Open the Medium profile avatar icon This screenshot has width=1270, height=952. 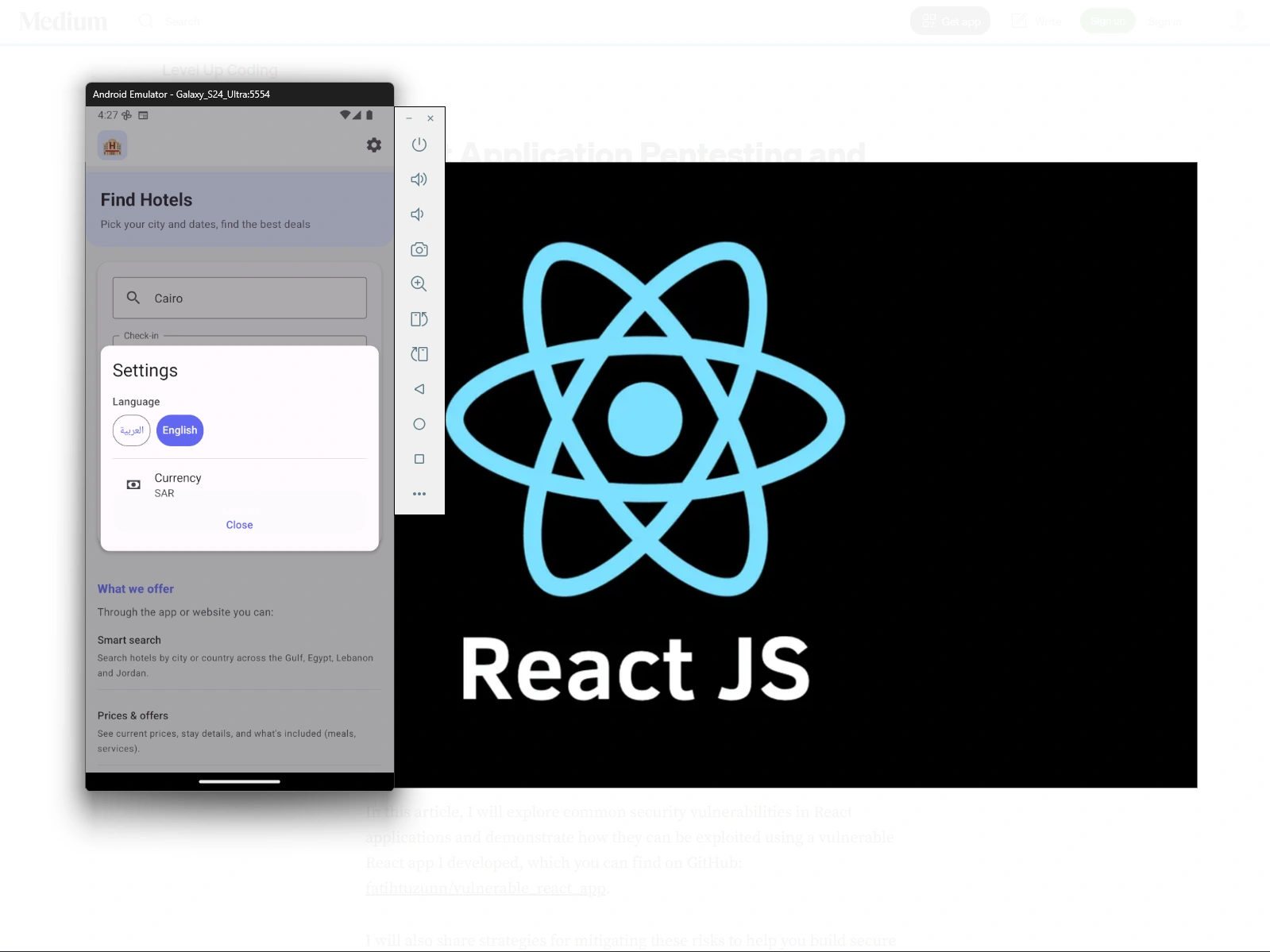pos(1238,21)
